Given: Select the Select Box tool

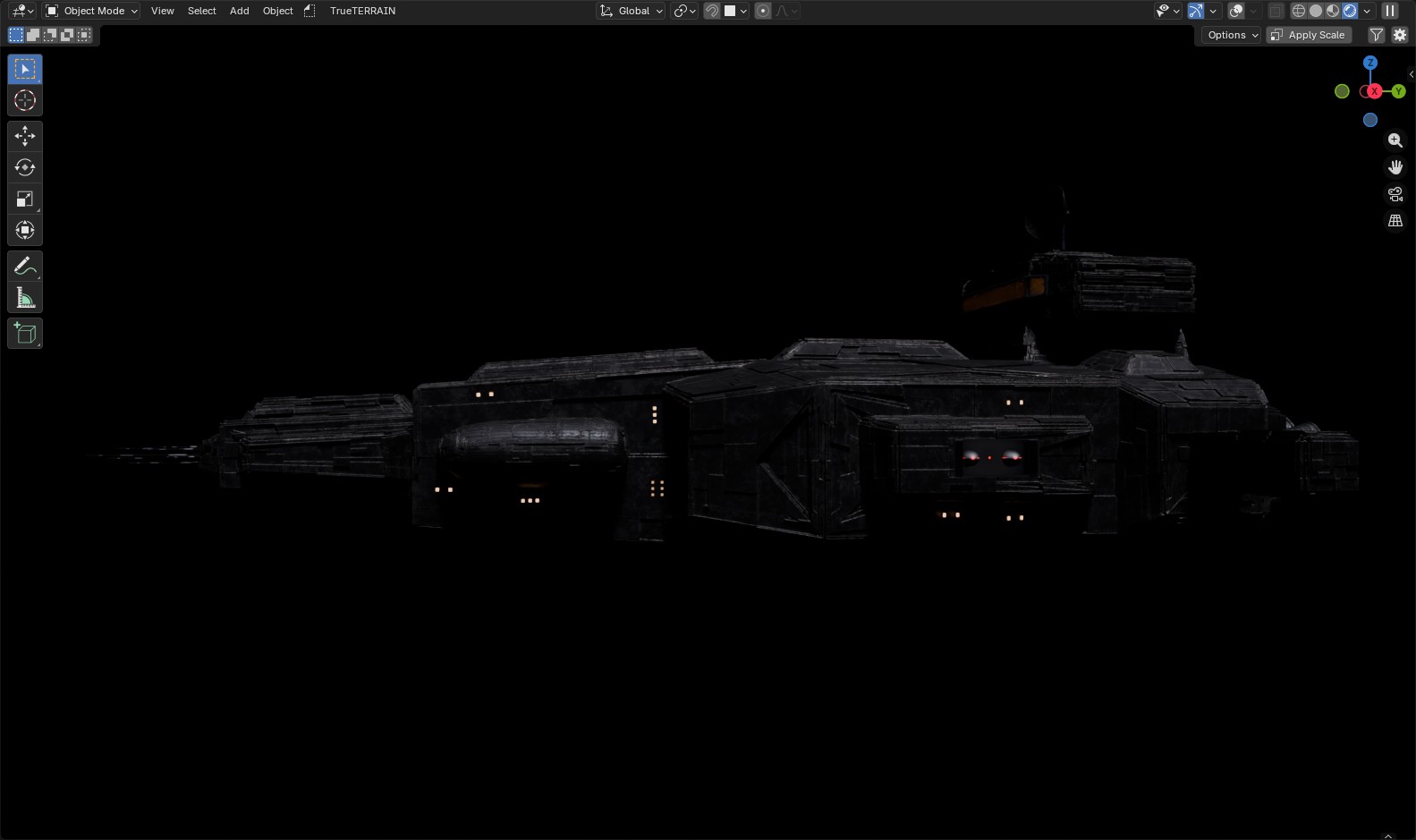Looking at the screenshot, I should coord(25,69).
